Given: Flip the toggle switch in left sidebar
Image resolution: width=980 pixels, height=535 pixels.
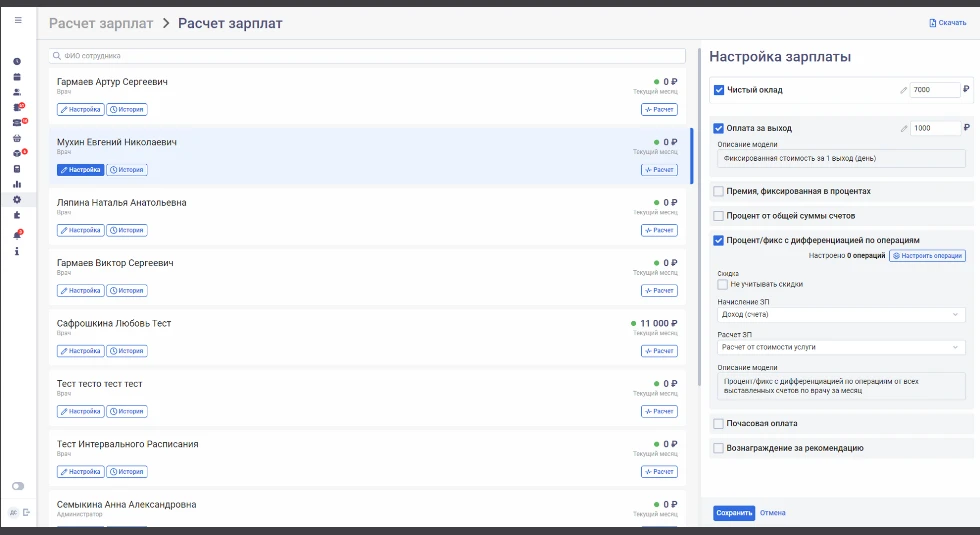Looking at the screenshot, I should point(17,486).
